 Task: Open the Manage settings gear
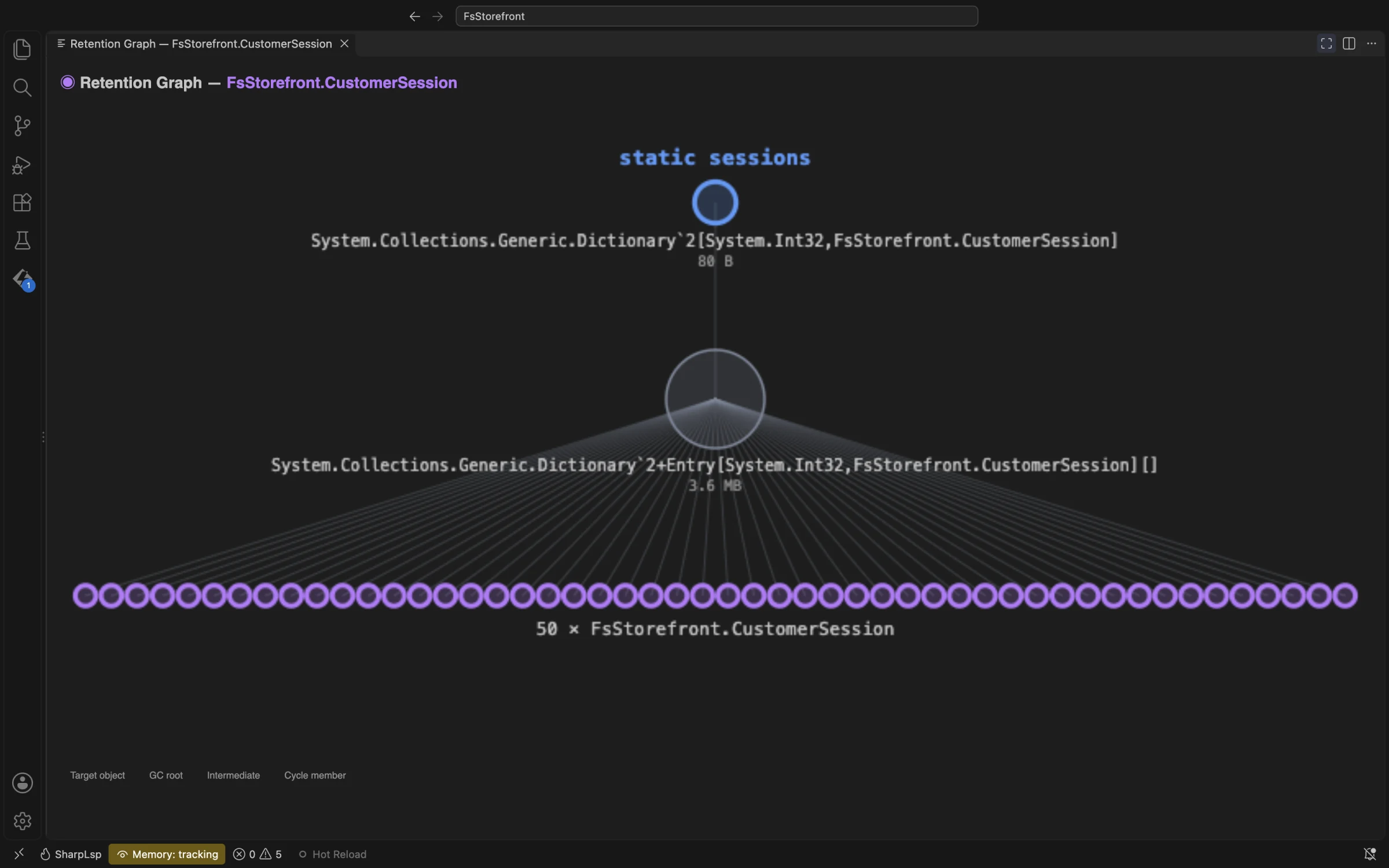pos(22,821)
